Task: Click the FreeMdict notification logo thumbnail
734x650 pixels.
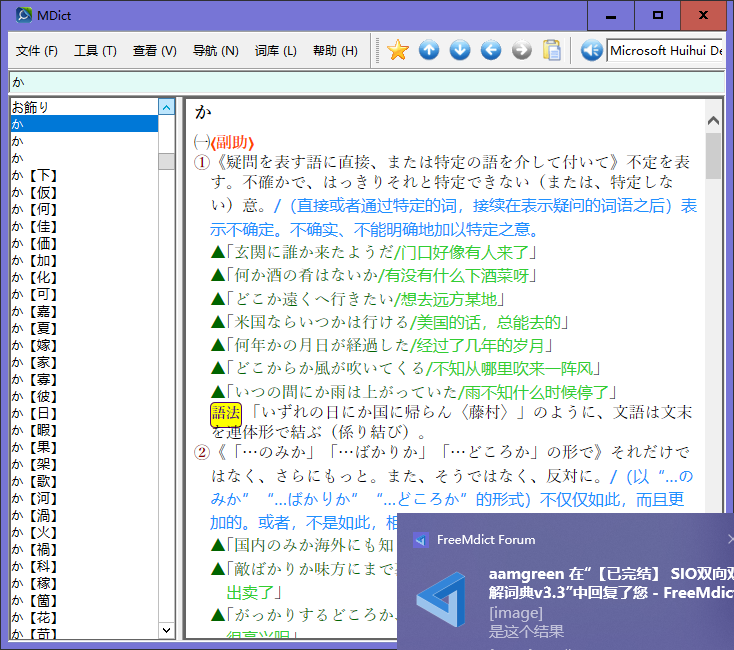Action: (x=441, y=599)
